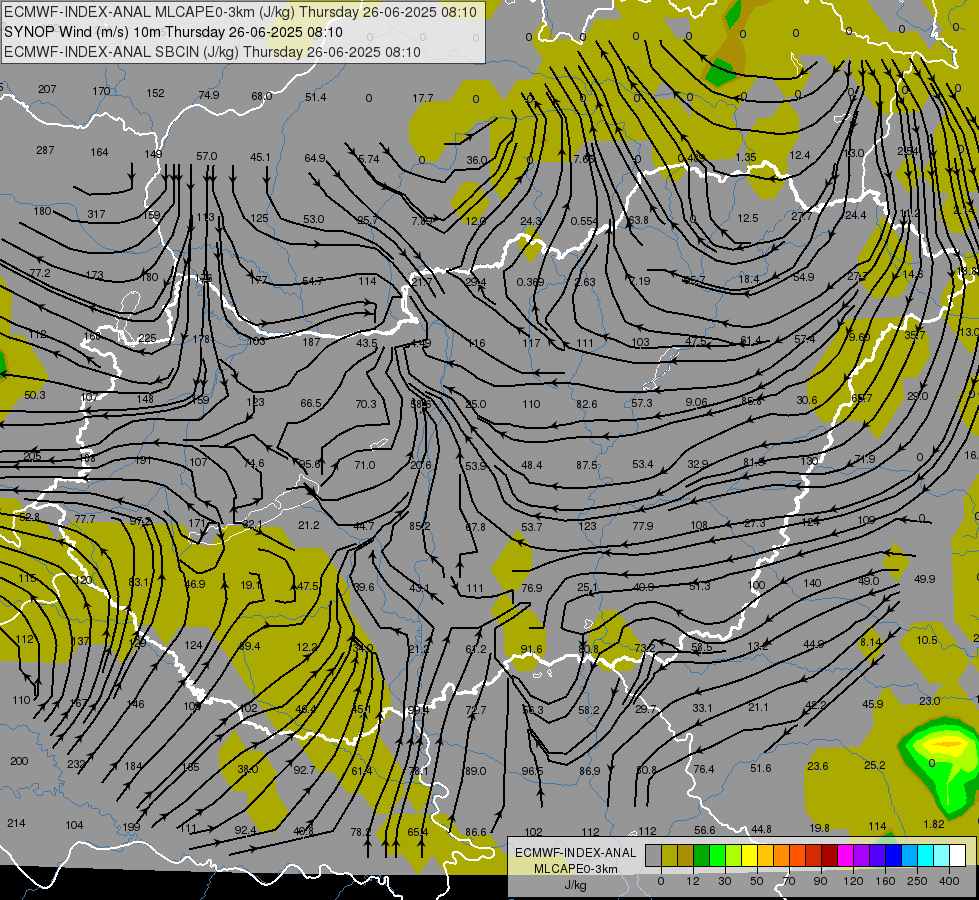This screenshot has width=979, height=900.
Task: Click the gray legend color swatch
Action: [654, 856]
